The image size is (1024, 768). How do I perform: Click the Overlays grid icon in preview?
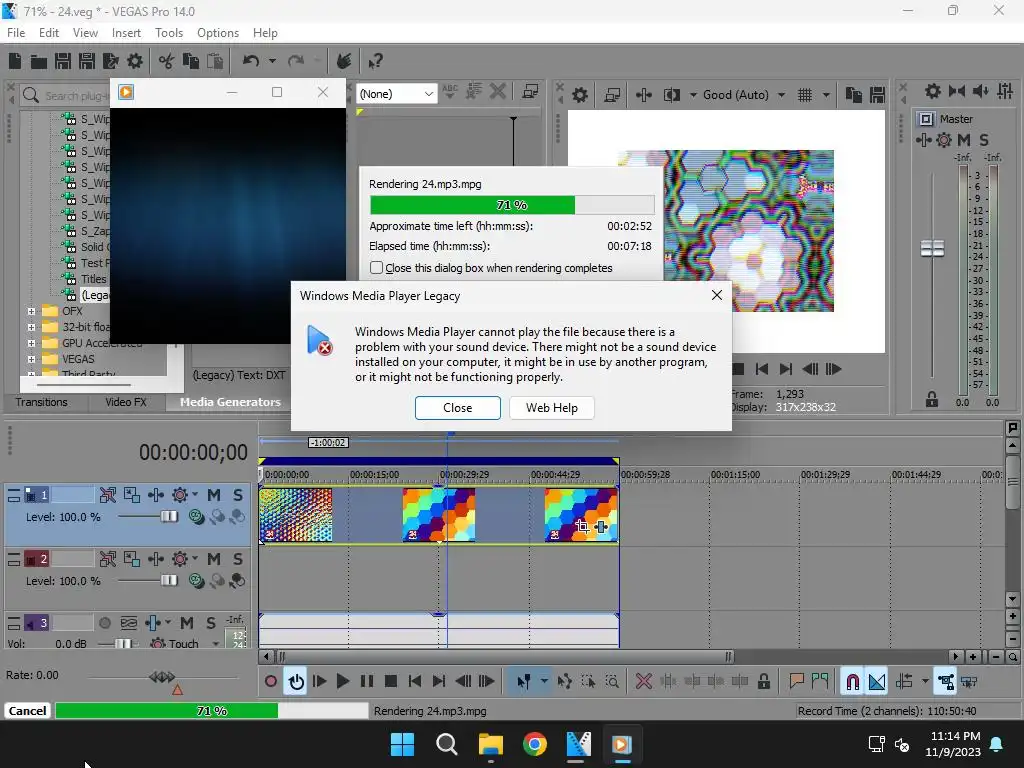click(805, 95)
